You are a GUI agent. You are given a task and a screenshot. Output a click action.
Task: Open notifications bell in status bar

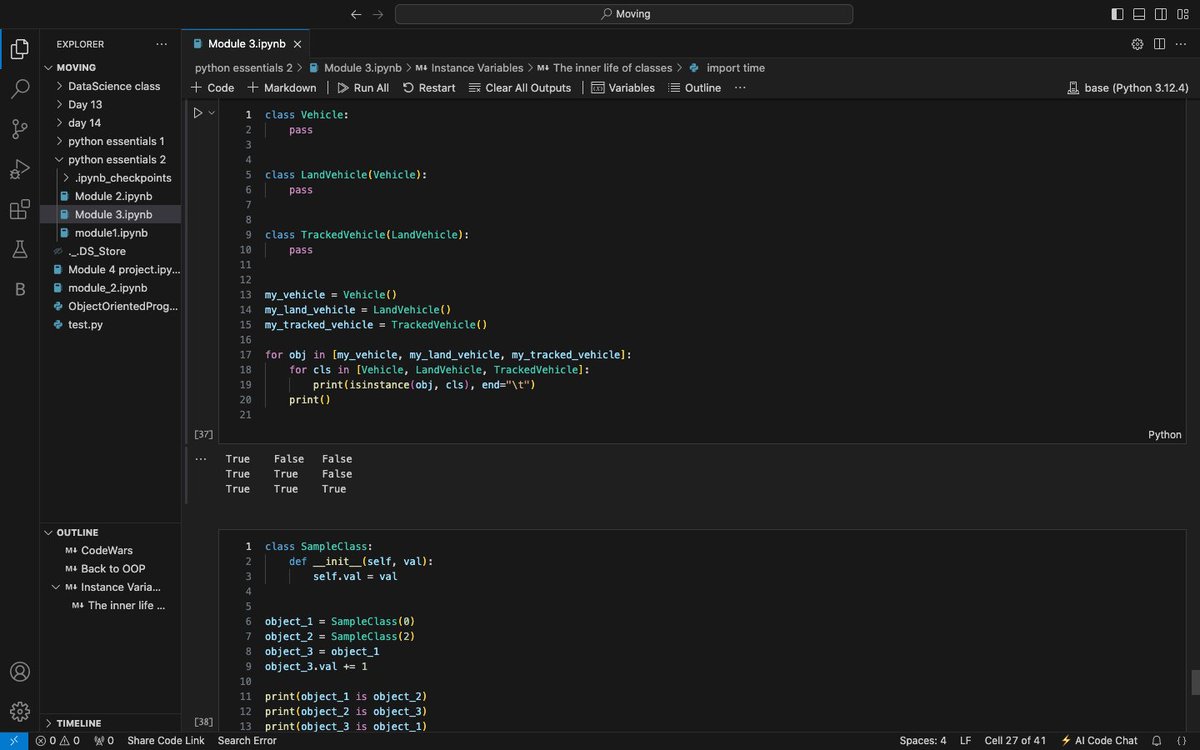click(x=1156, y=741)
